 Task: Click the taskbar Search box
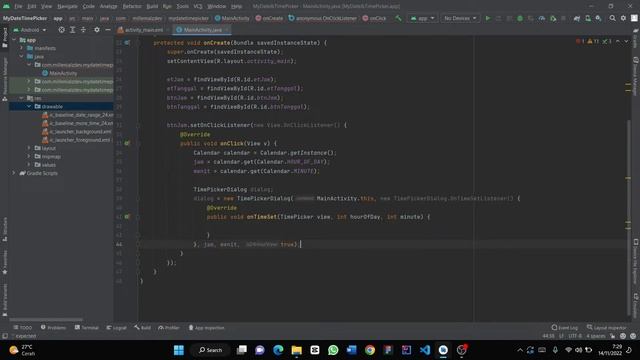211,350
